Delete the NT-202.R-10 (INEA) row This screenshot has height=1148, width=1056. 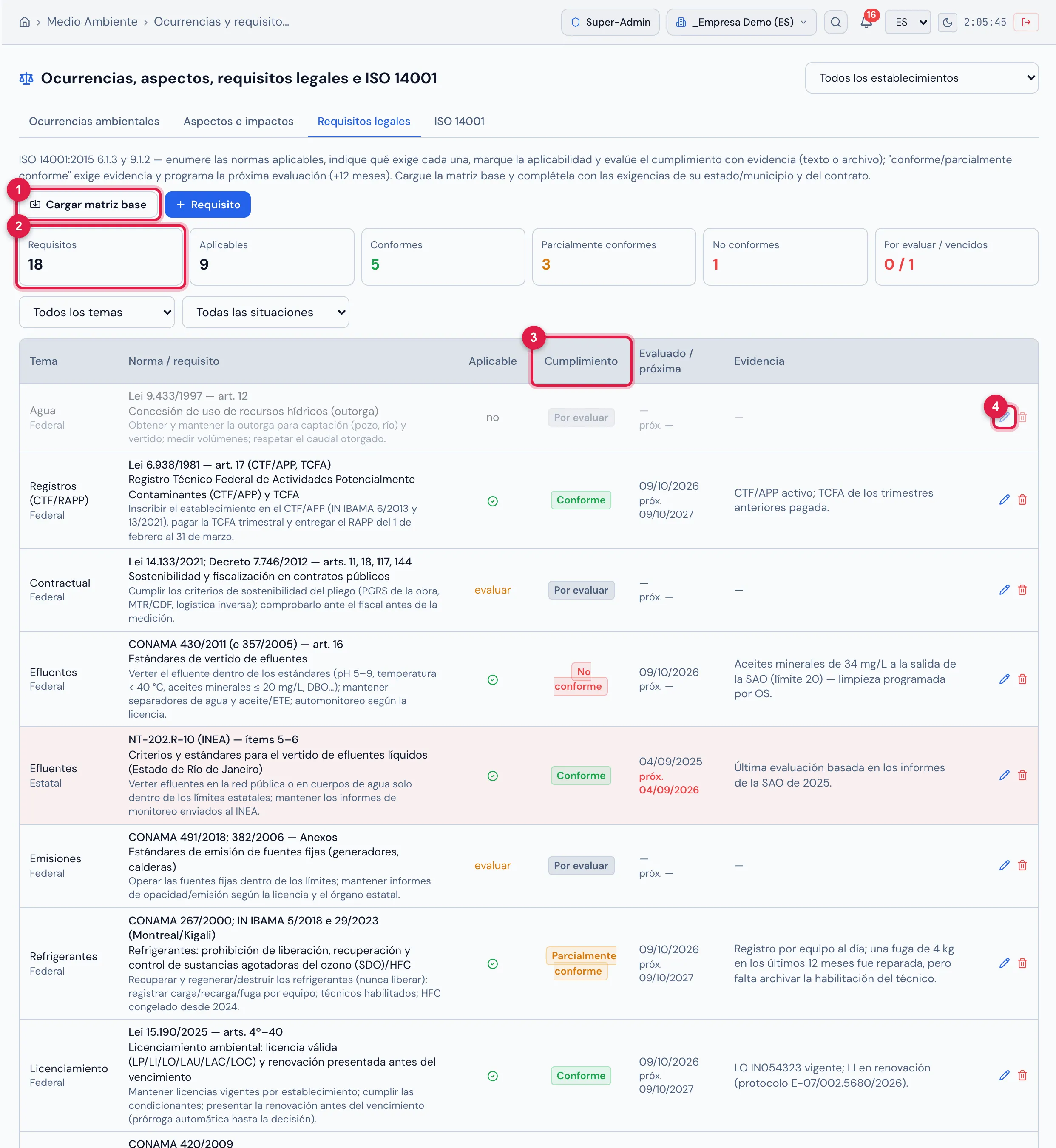[x=1022, y=776]
